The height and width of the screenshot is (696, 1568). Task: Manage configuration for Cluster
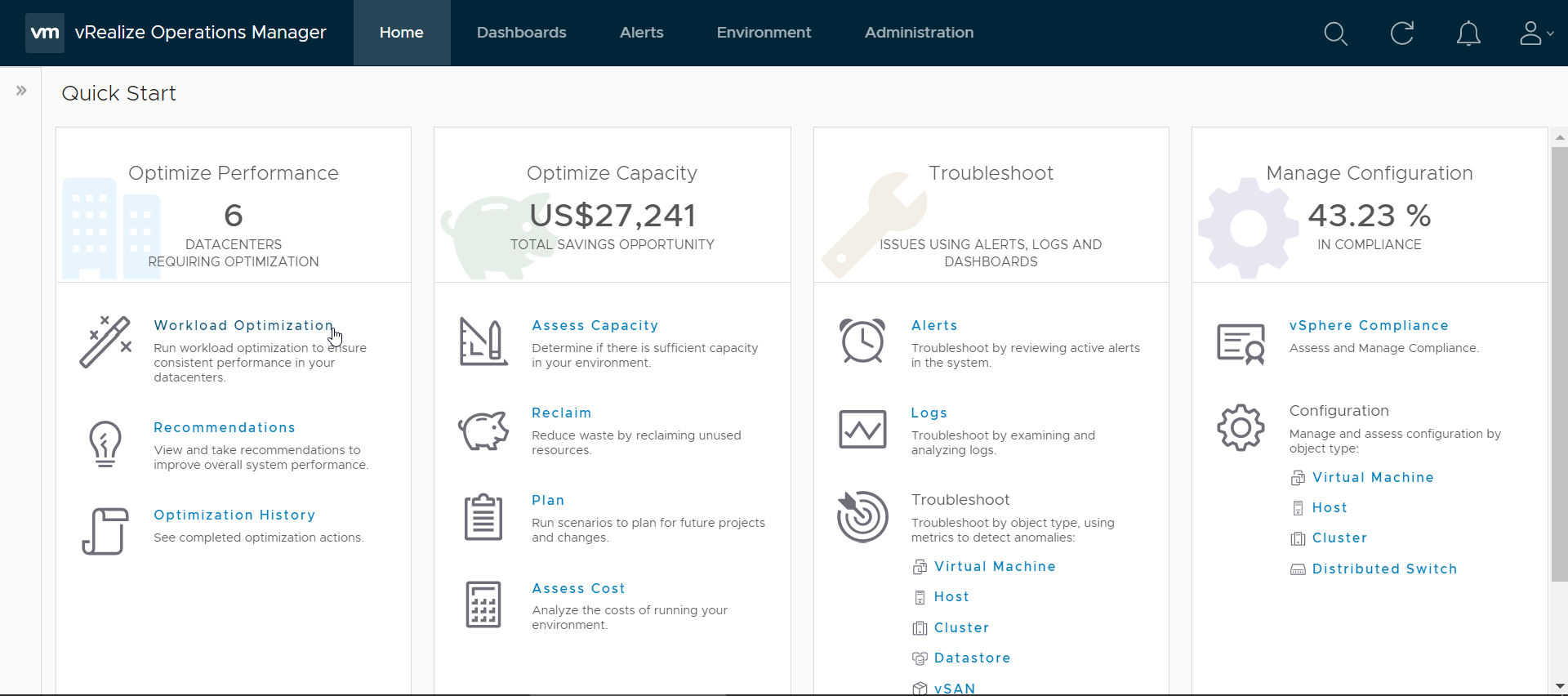point(1340,538)
